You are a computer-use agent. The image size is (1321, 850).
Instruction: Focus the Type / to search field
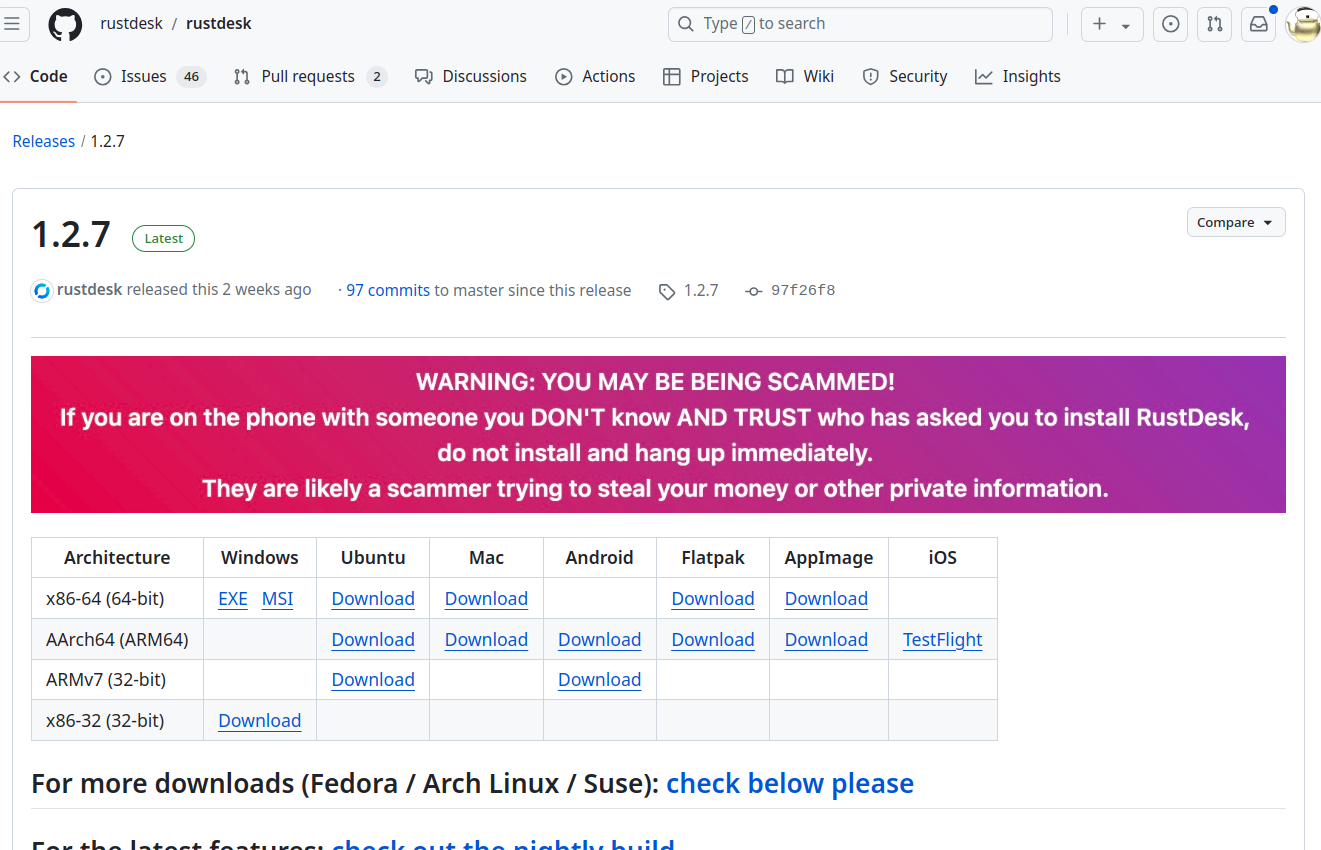[860, 24]
